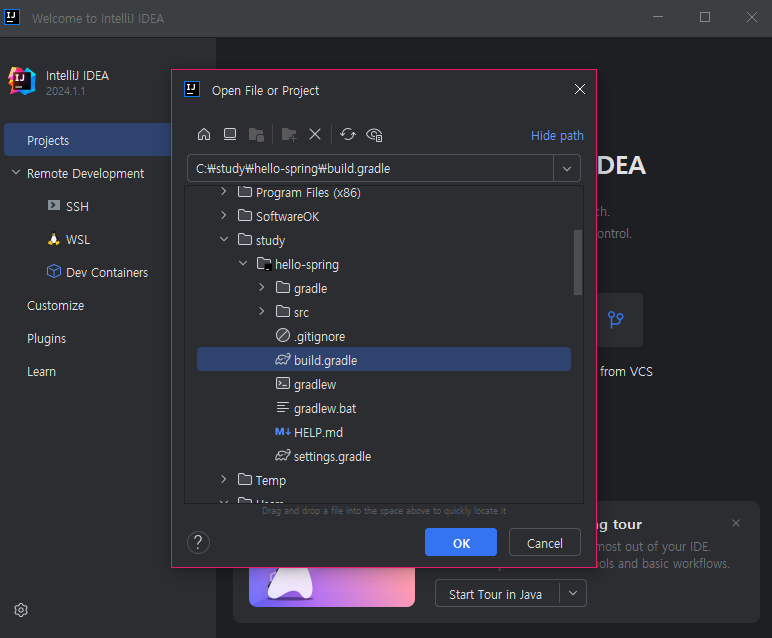Screen dimensions: 772x638
Task: Click Cancel in the open dialog
Action: 545,542
